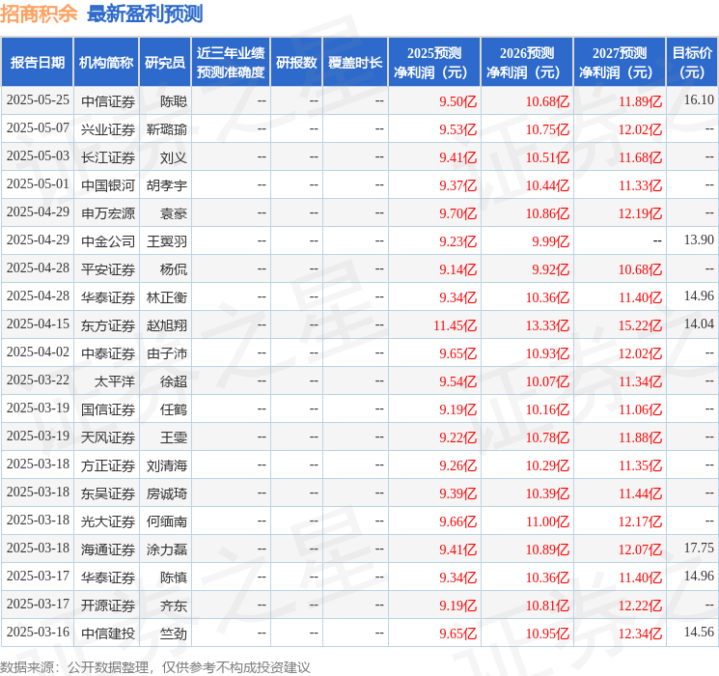Click the 9.70亿 profit value
719x676 pixels.
(458, 213)
